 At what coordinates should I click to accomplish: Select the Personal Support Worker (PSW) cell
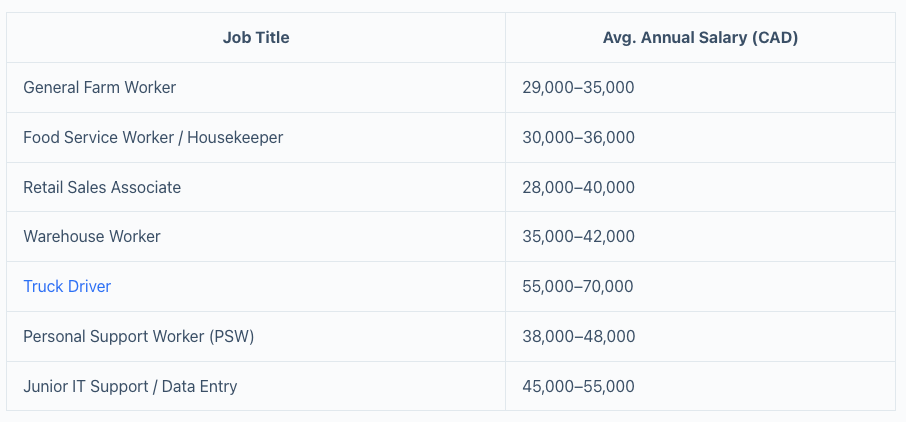256,336
